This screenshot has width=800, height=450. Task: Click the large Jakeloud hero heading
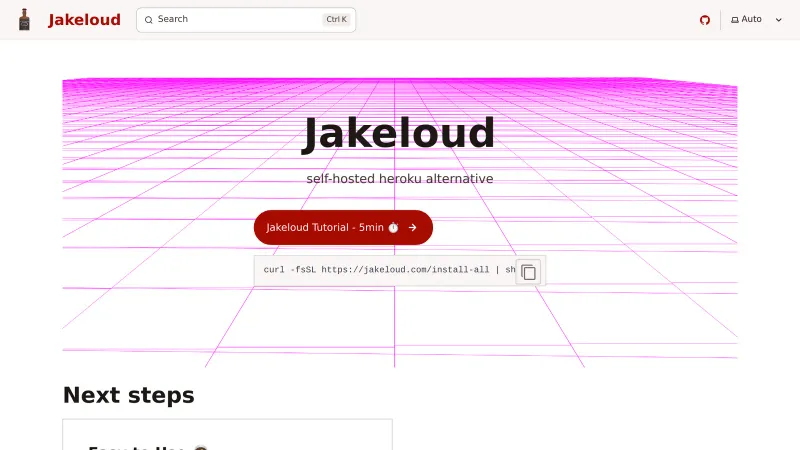click(x=399, y=134)
